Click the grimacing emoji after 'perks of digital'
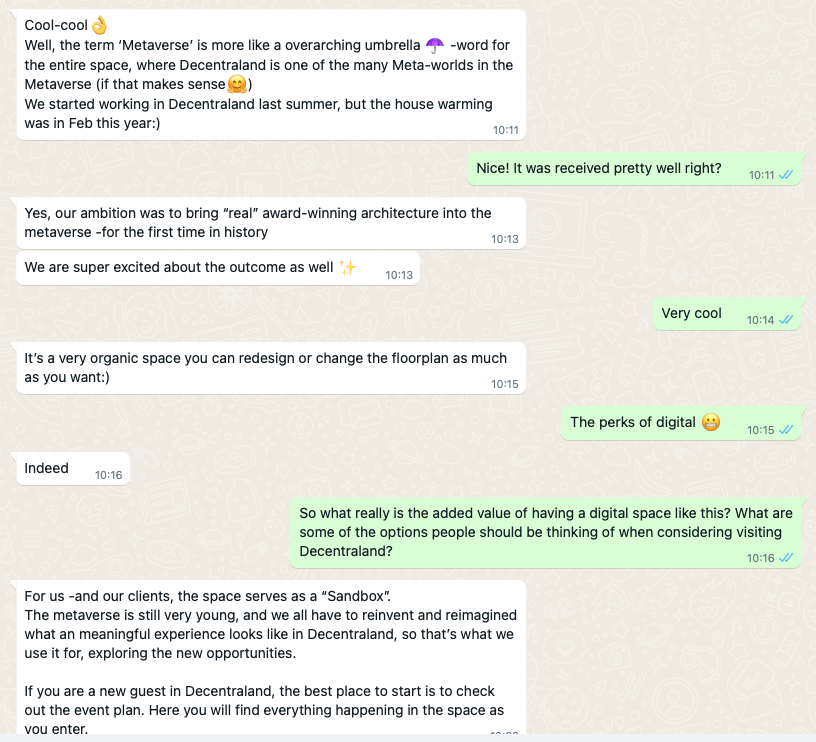This screenshot has width=816, height=742. pyautogui.click(x=711, y=422)
